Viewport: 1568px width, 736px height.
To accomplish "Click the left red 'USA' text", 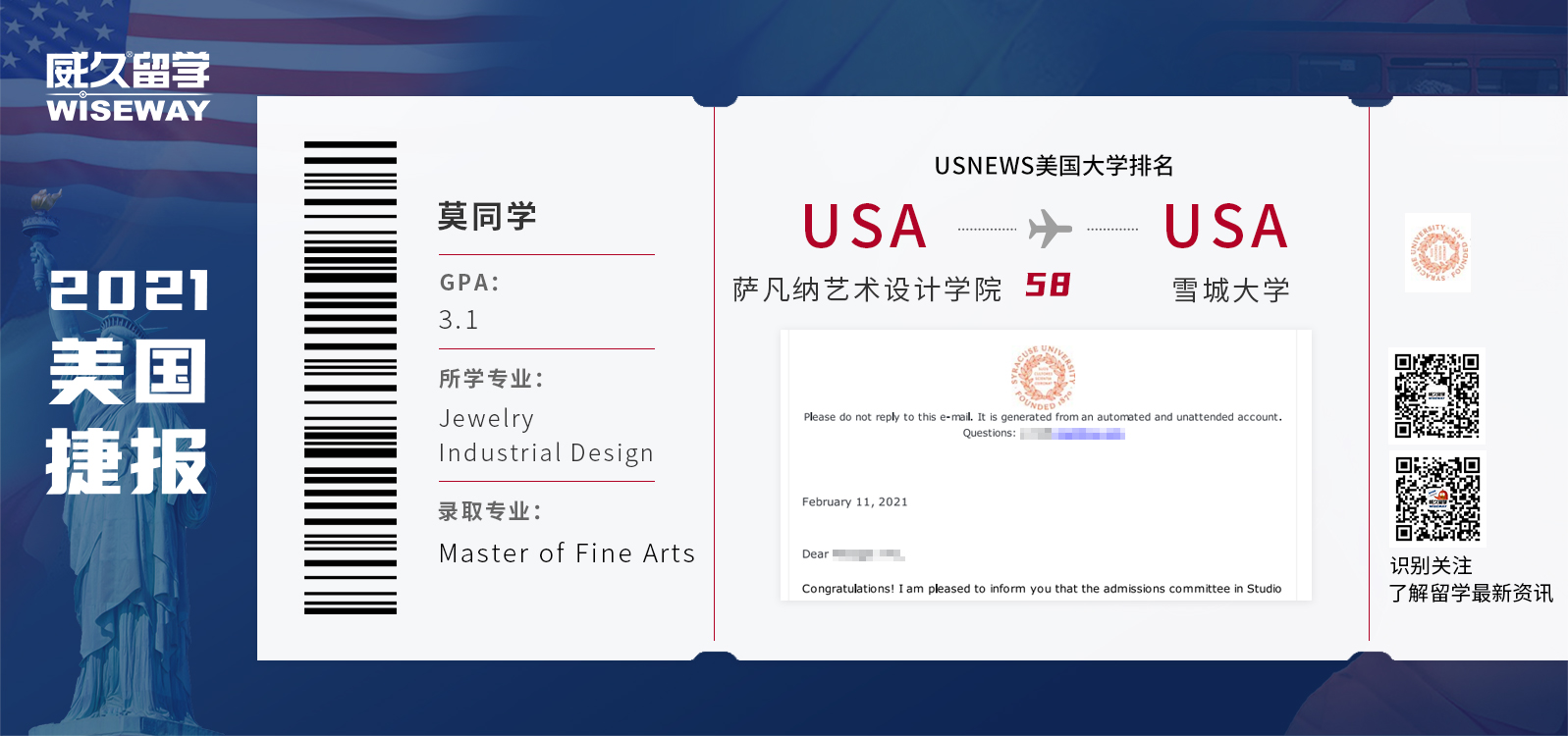I will click(x=865, y=227).
